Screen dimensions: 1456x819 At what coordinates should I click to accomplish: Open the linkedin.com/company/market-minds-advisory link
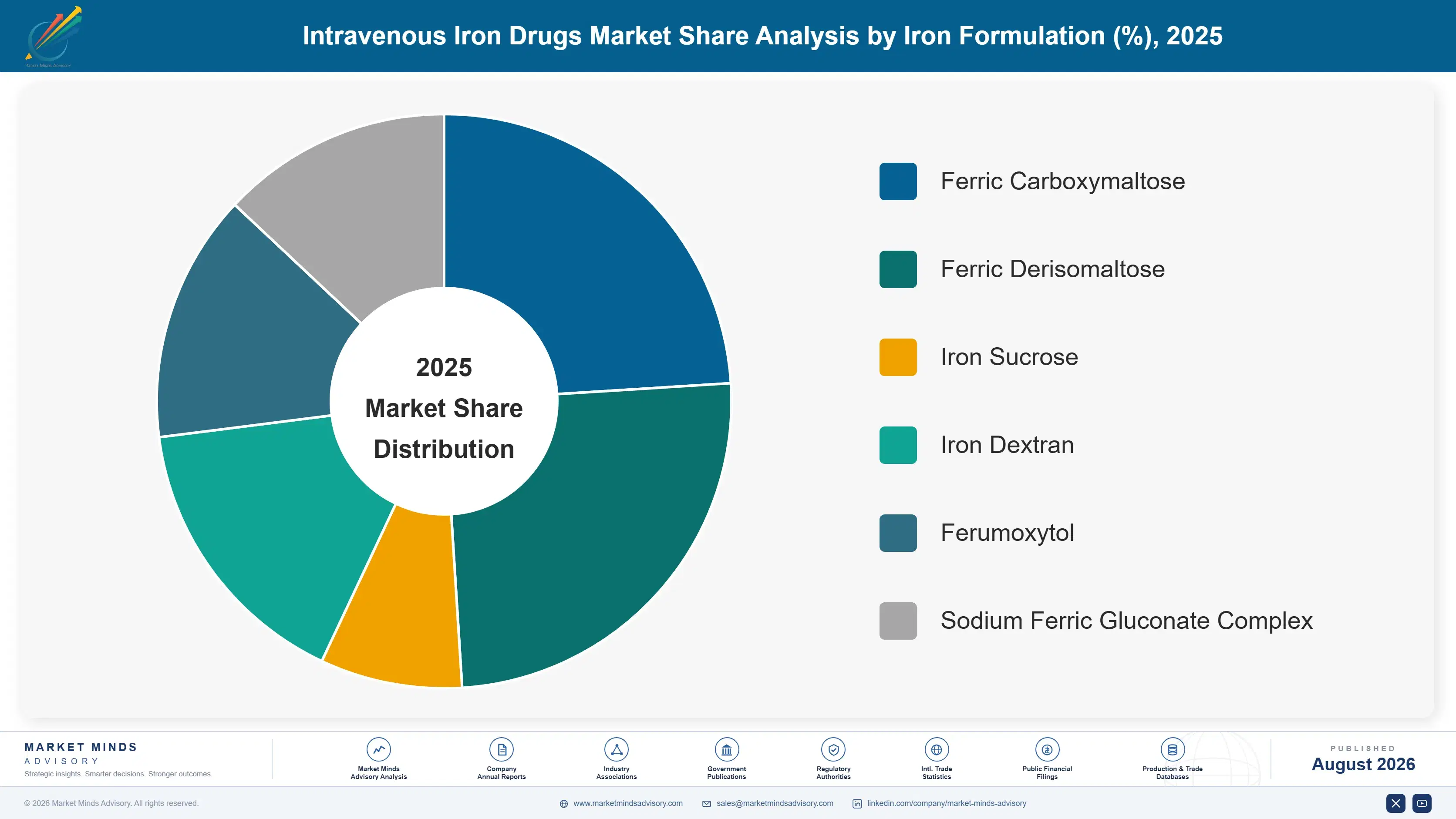[947, 803]
